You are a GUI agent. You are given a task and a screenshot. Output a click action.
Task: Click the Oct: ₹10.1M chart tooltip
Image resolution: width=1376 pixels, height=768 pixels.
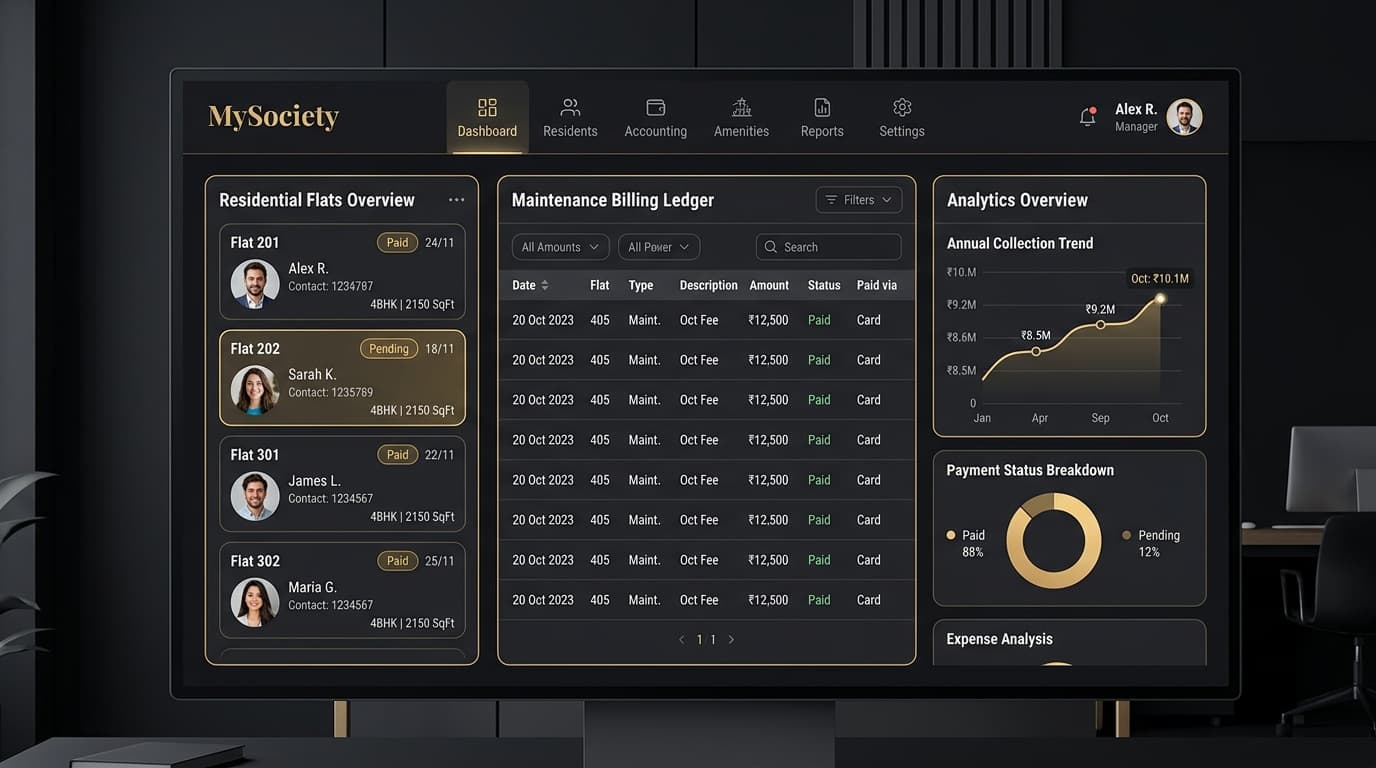tap(1160, 279)
